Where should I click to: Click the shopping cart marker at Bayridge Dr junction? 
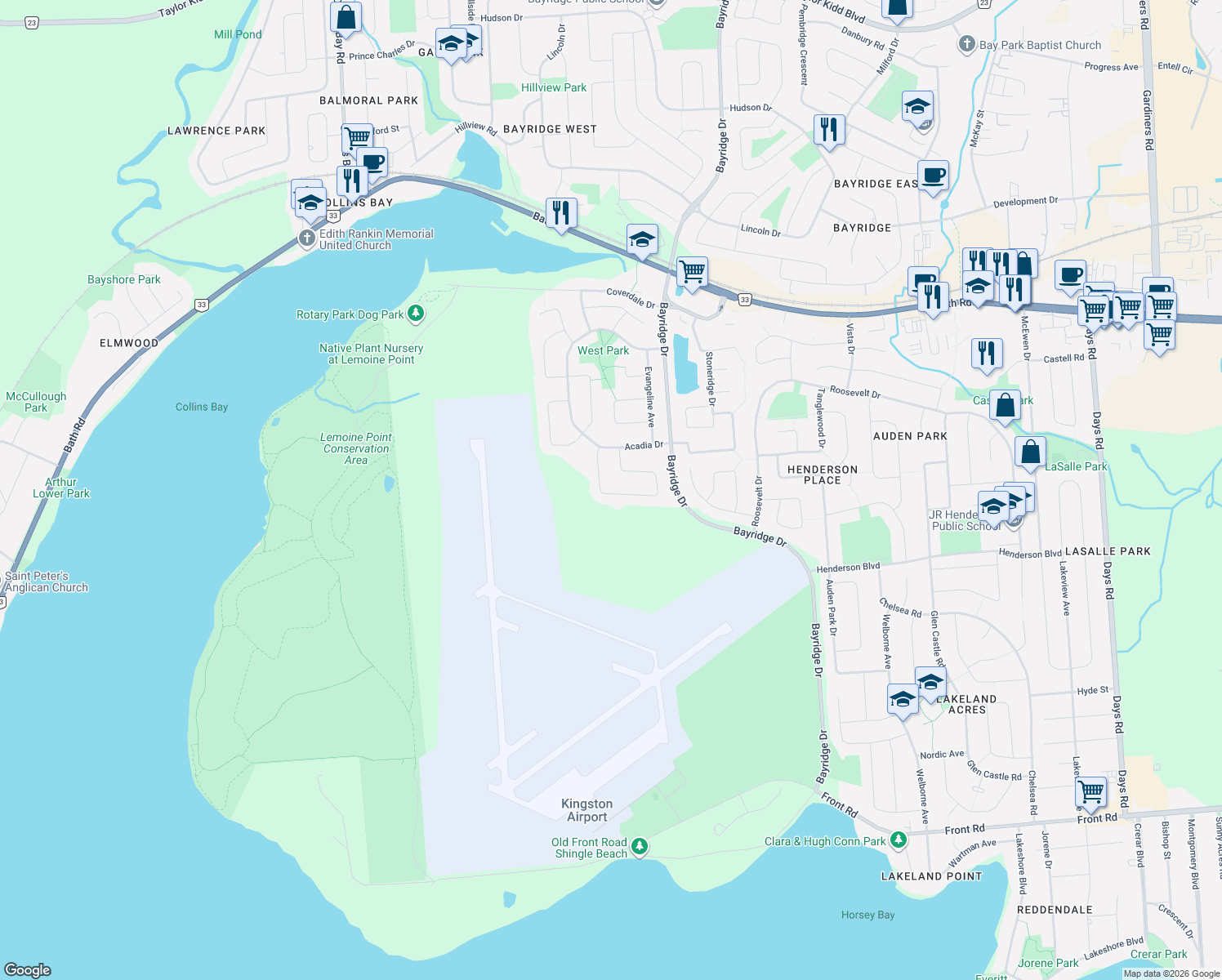point(692,272)
